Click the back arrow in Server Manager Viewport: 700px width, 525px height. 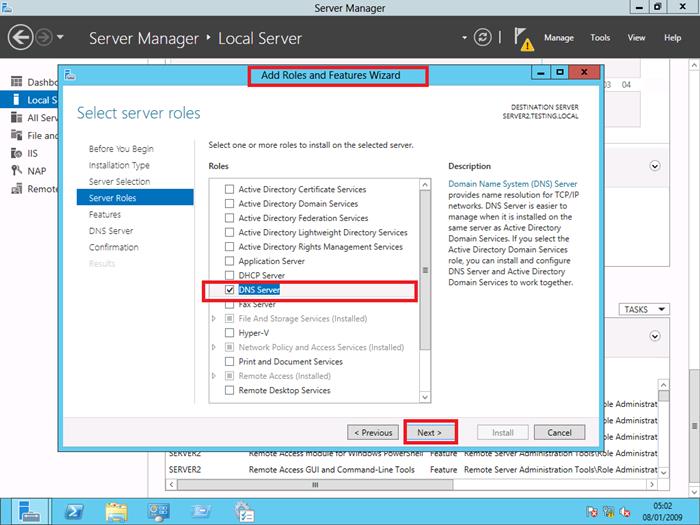tap(20, 38)
